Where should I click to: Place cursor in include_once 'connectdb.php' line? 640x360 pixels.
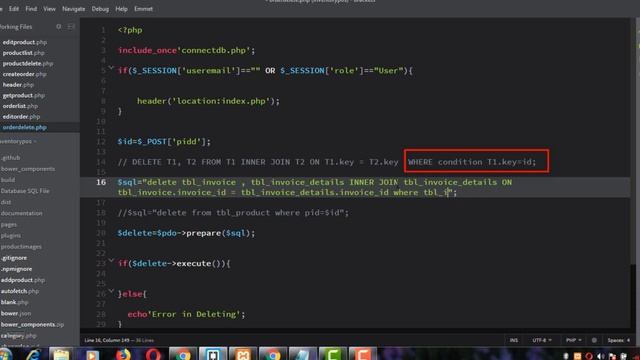coord(186,50)
